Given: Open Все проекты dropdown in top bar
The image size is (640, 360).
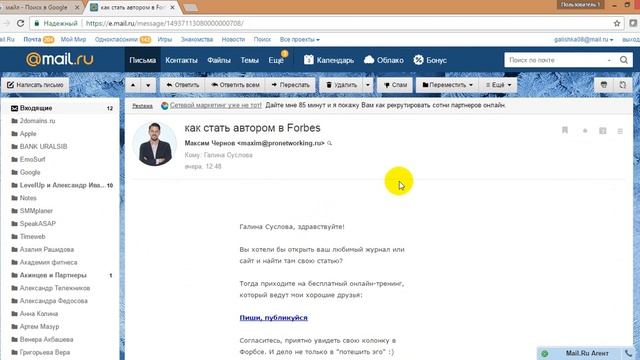Looking at the screenshot, I should tap(300, 40).
